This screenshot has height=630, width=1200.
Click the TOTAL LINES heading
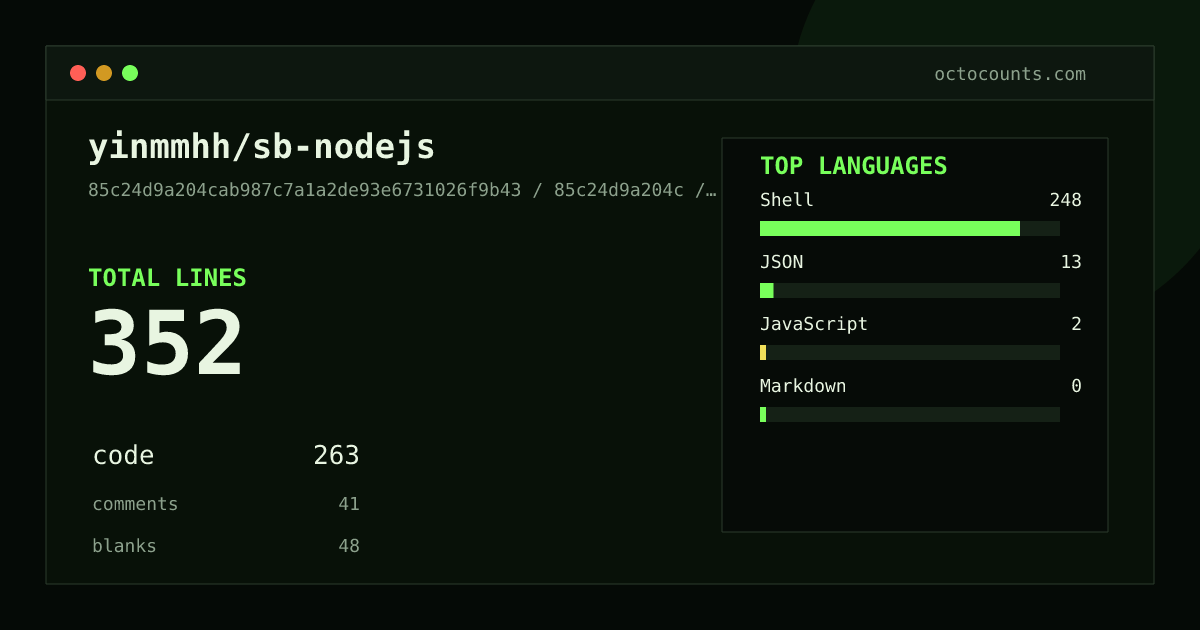(x=167, y=278)
